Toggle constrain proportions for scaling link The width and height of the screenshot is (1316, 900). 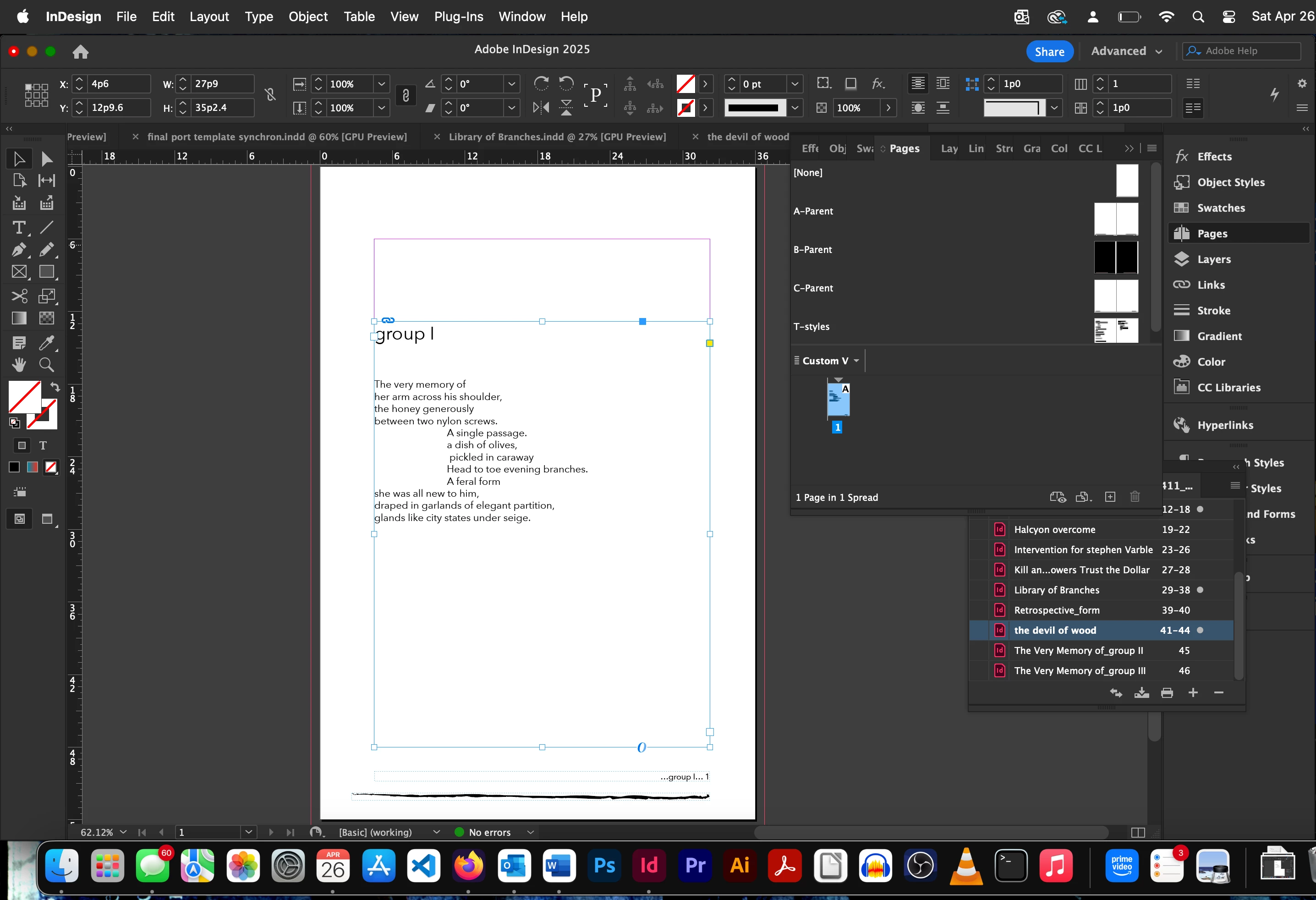click(406, 95)
